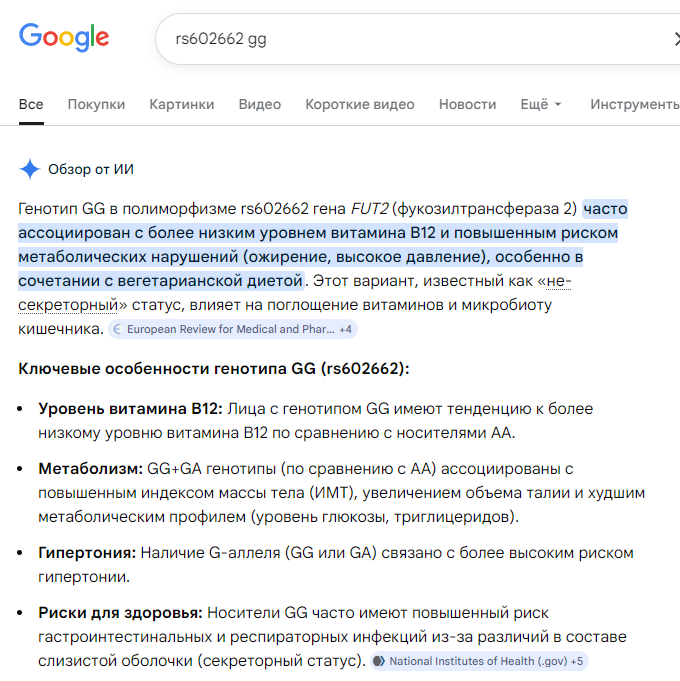
Task: Click the National Institutes of Health icon
Action: pos(379,661)
